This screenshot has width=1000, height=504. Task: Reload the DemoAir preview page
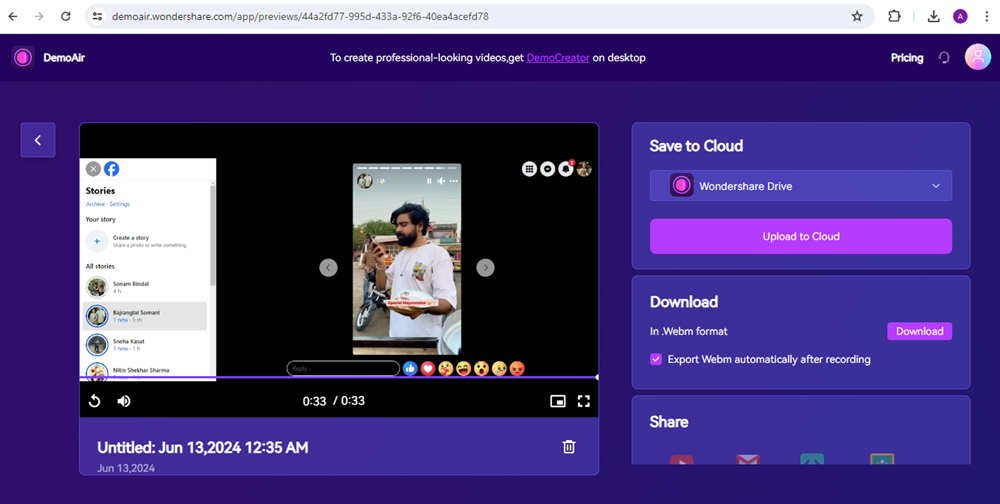click(x=66, y=17)
